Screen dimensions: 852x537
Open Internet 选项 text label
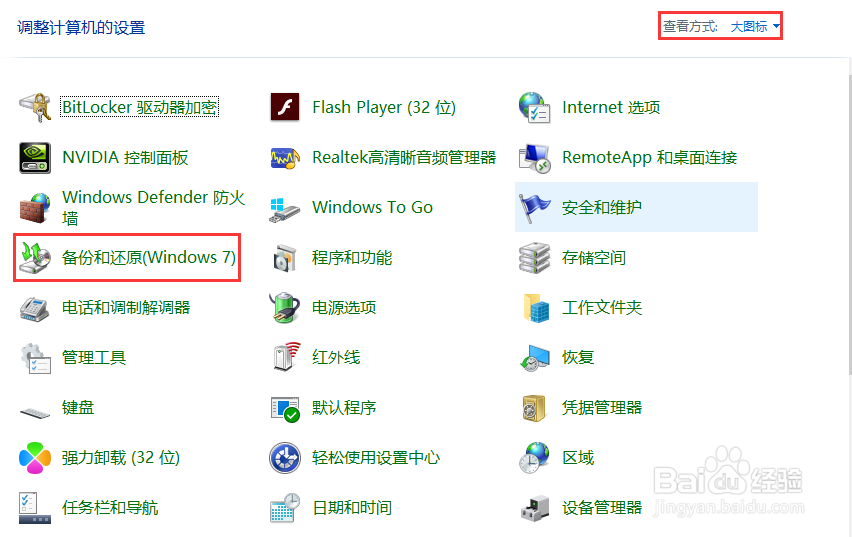pyautogui.click(x=611, y=107)
